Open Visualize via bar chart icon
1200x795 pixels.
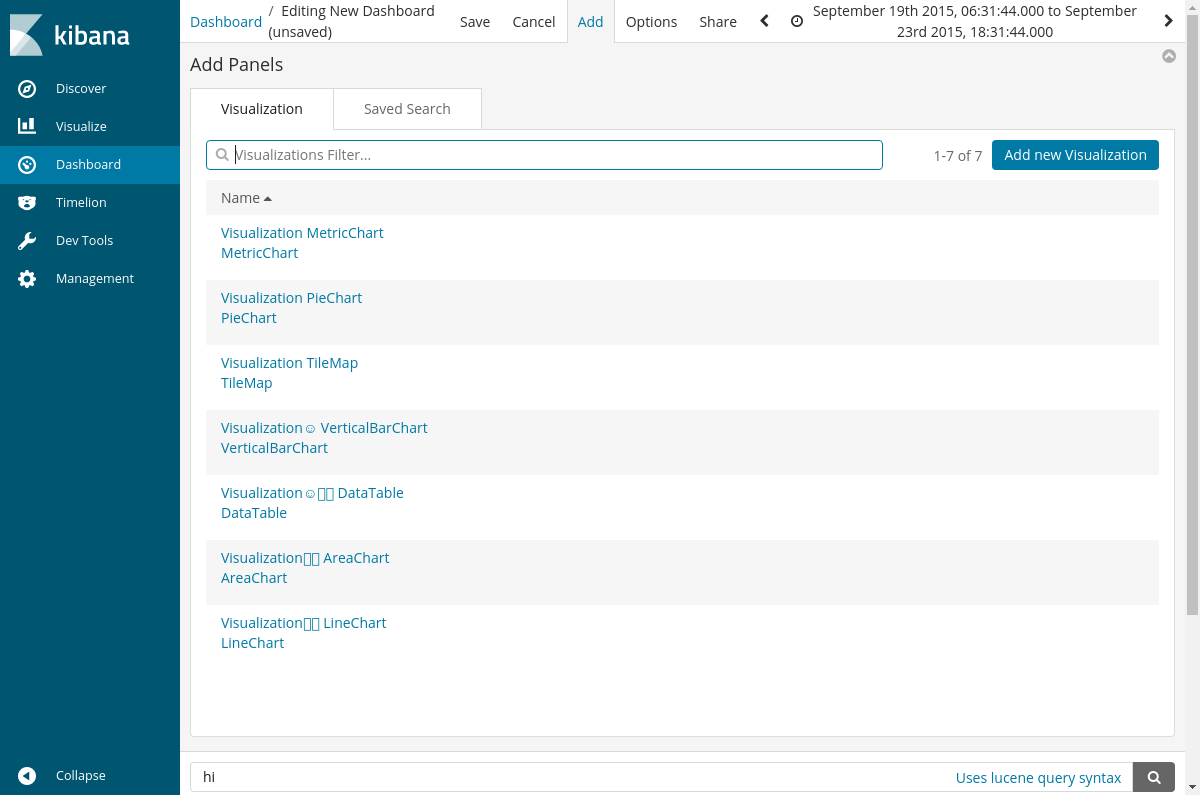coord(27,127)
